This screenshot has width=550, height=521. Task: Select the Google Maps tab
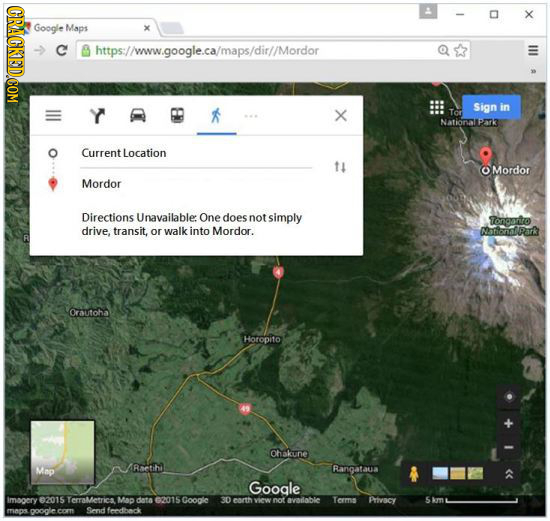(88, 28)
